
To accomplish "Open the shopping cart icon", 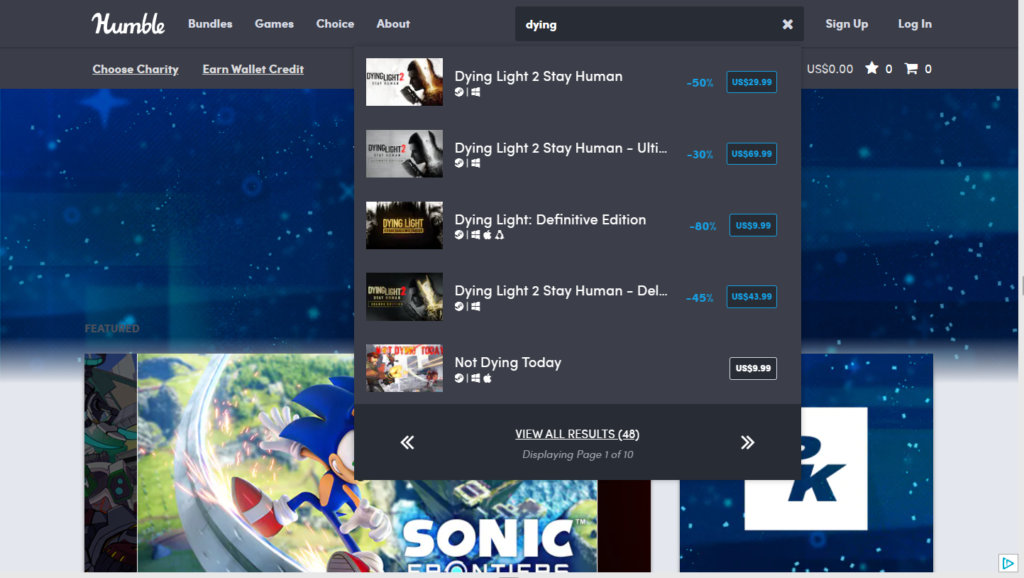I will click(x=911, y=68).
